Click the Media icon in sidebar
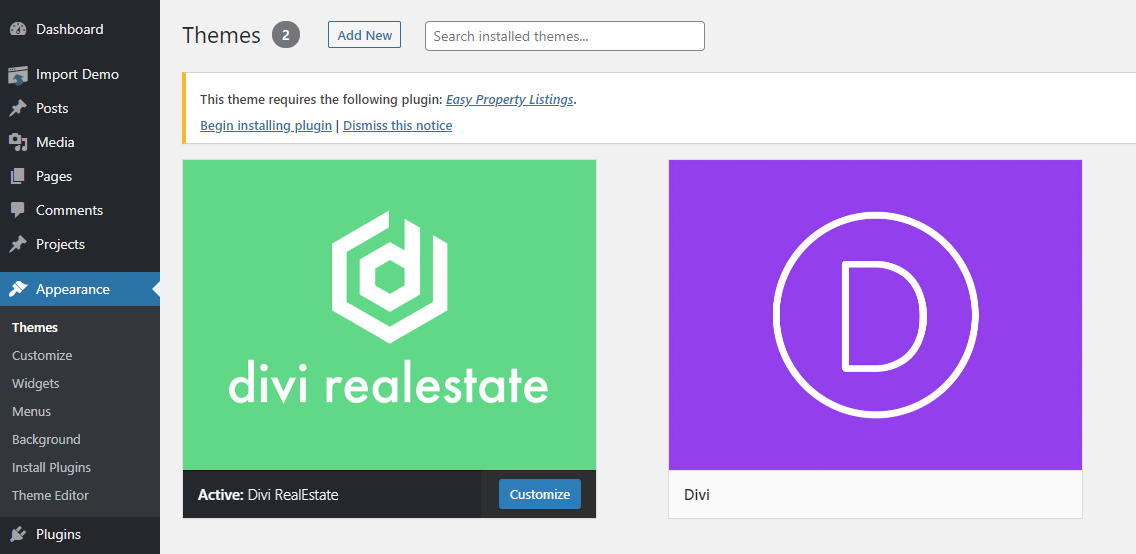The image size is (1136, 554). pos(18,143)
